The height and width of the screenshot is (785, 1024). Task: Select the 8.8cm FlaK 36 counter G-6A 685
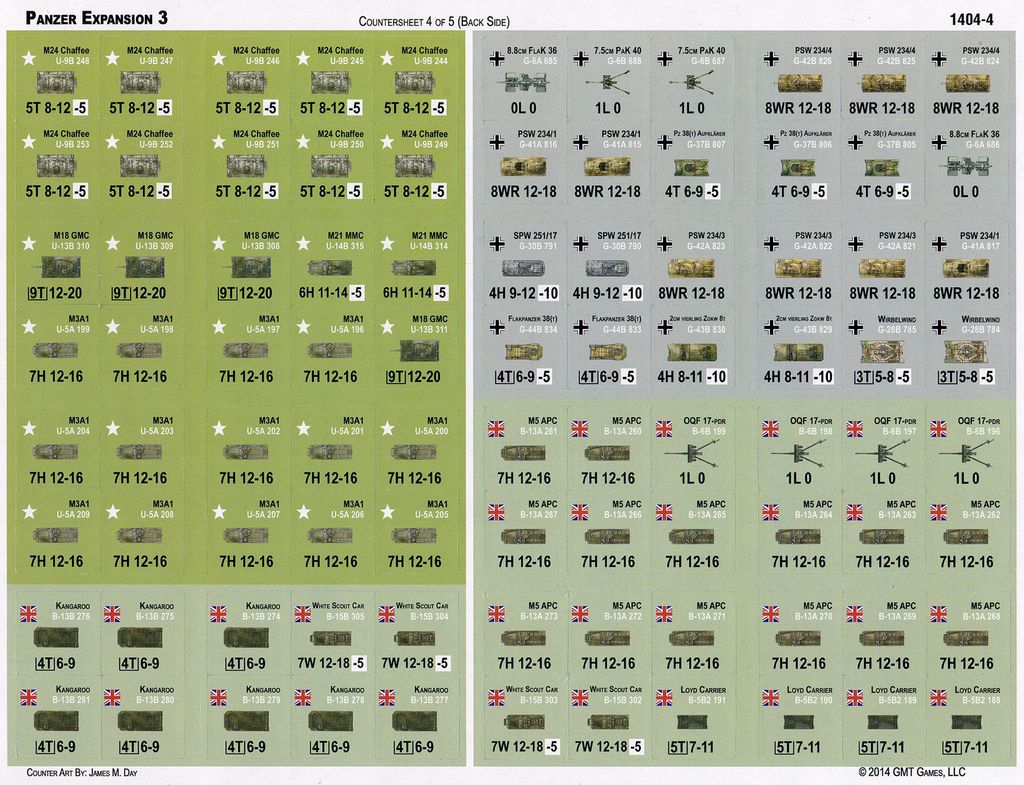pyautogui.click(x=524, y=82)
